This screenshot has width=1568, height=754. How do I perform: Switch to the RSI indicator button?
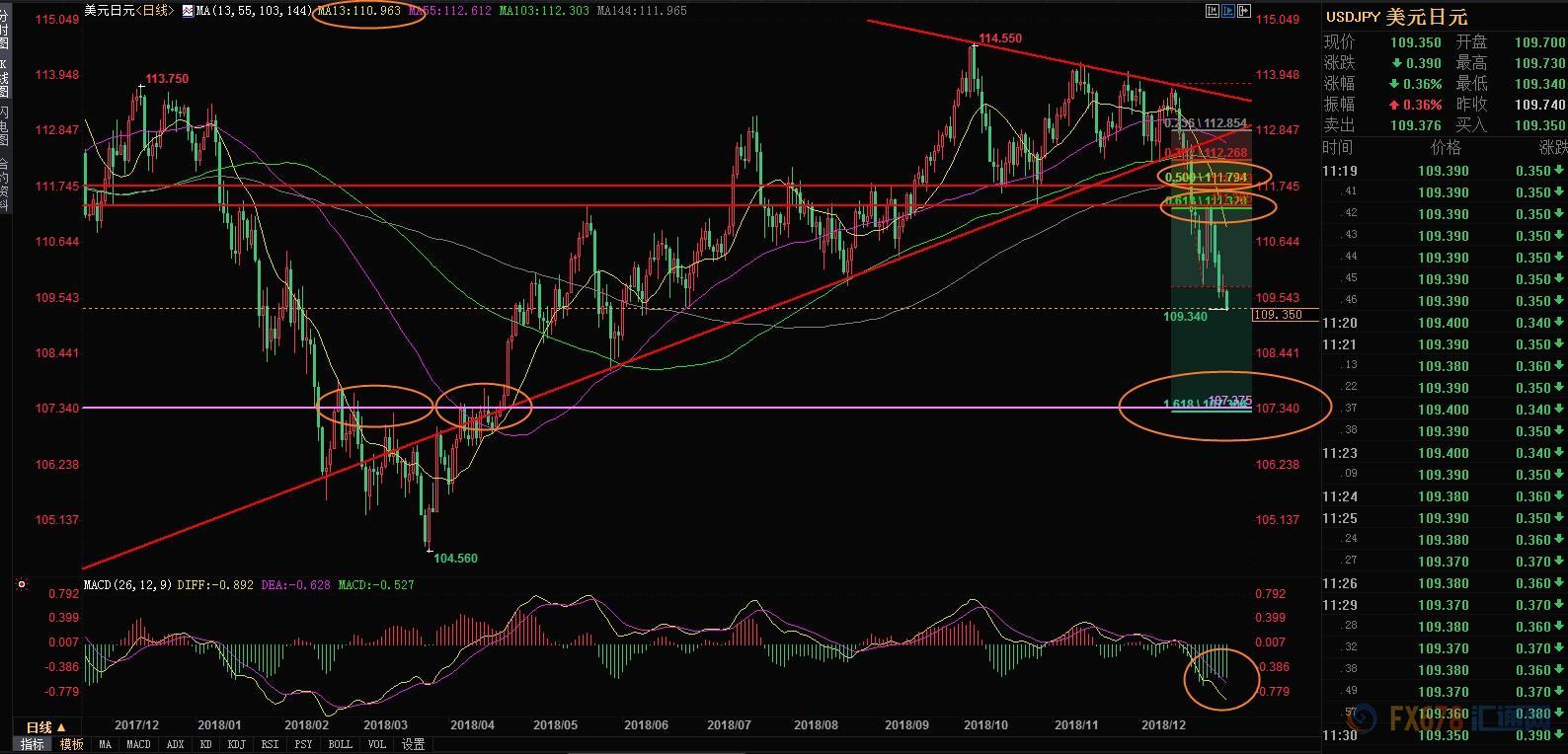[x=270, y=744]
